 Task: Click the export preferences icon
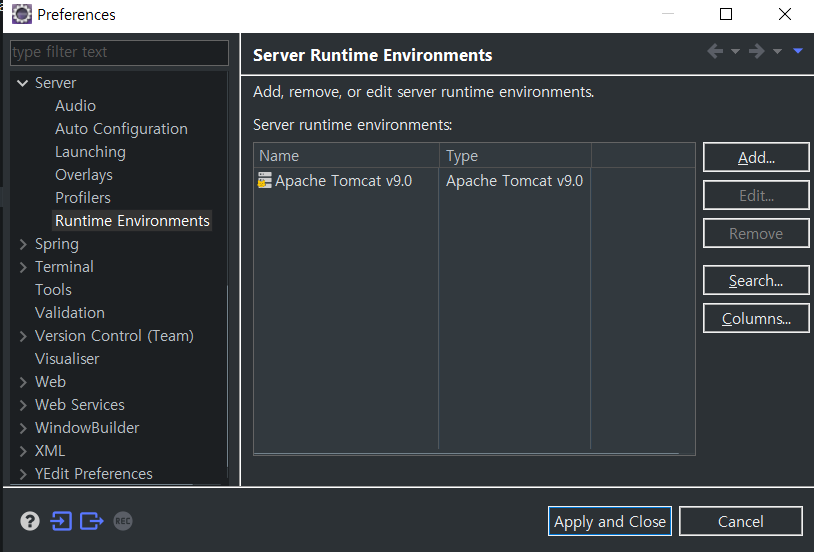pyautogui.click(x=92, y=521)
